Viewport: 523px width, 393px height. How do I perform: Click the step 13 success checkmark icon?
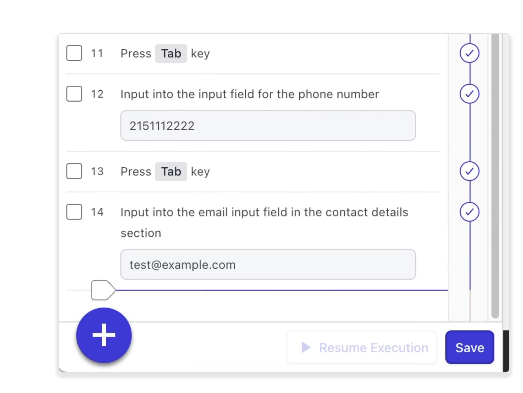point(469,171)
